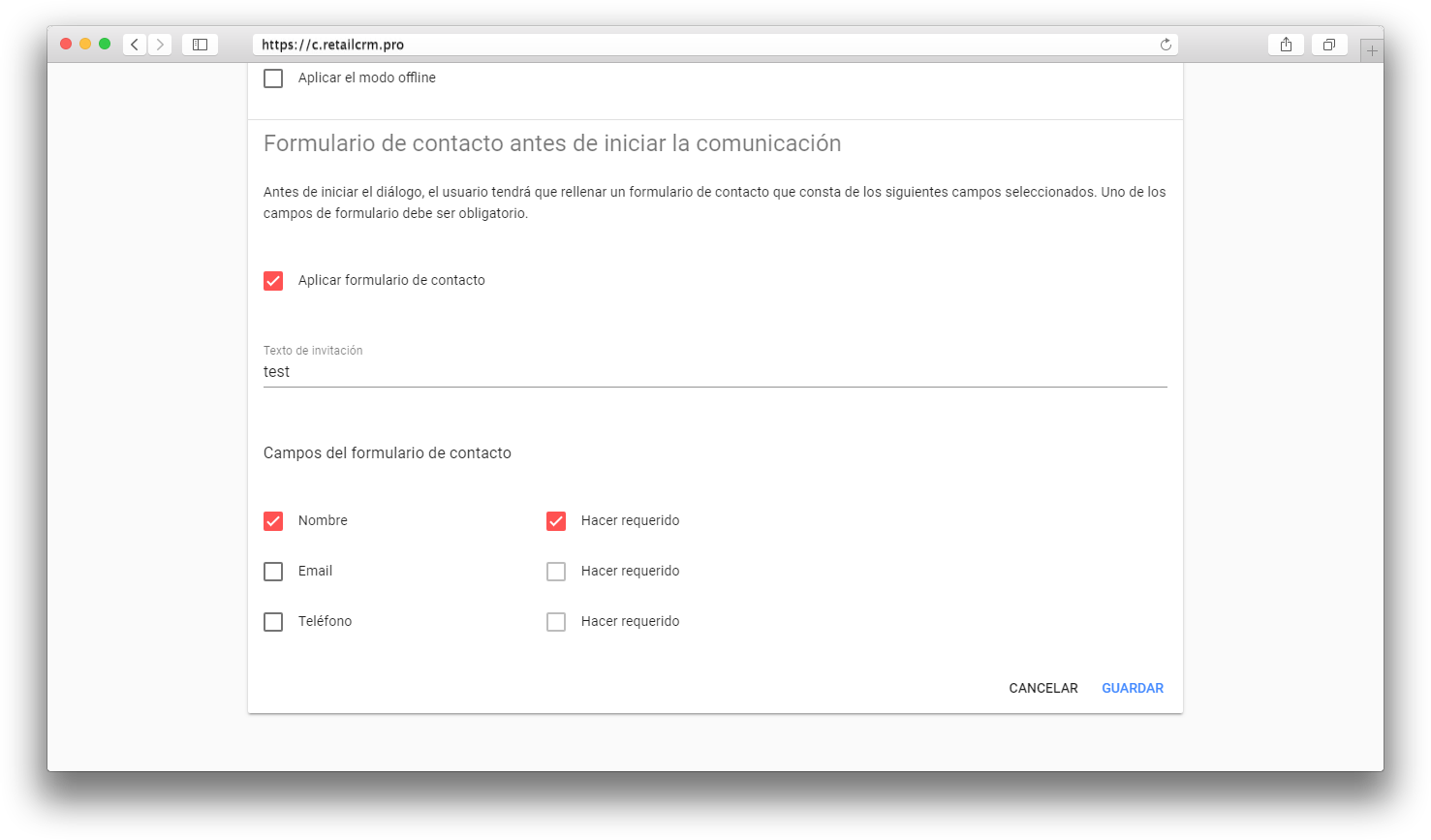Click the Hacer requerido label in Teléfono row
This screenshot has height=840, width=1431.
click(630, 621)
